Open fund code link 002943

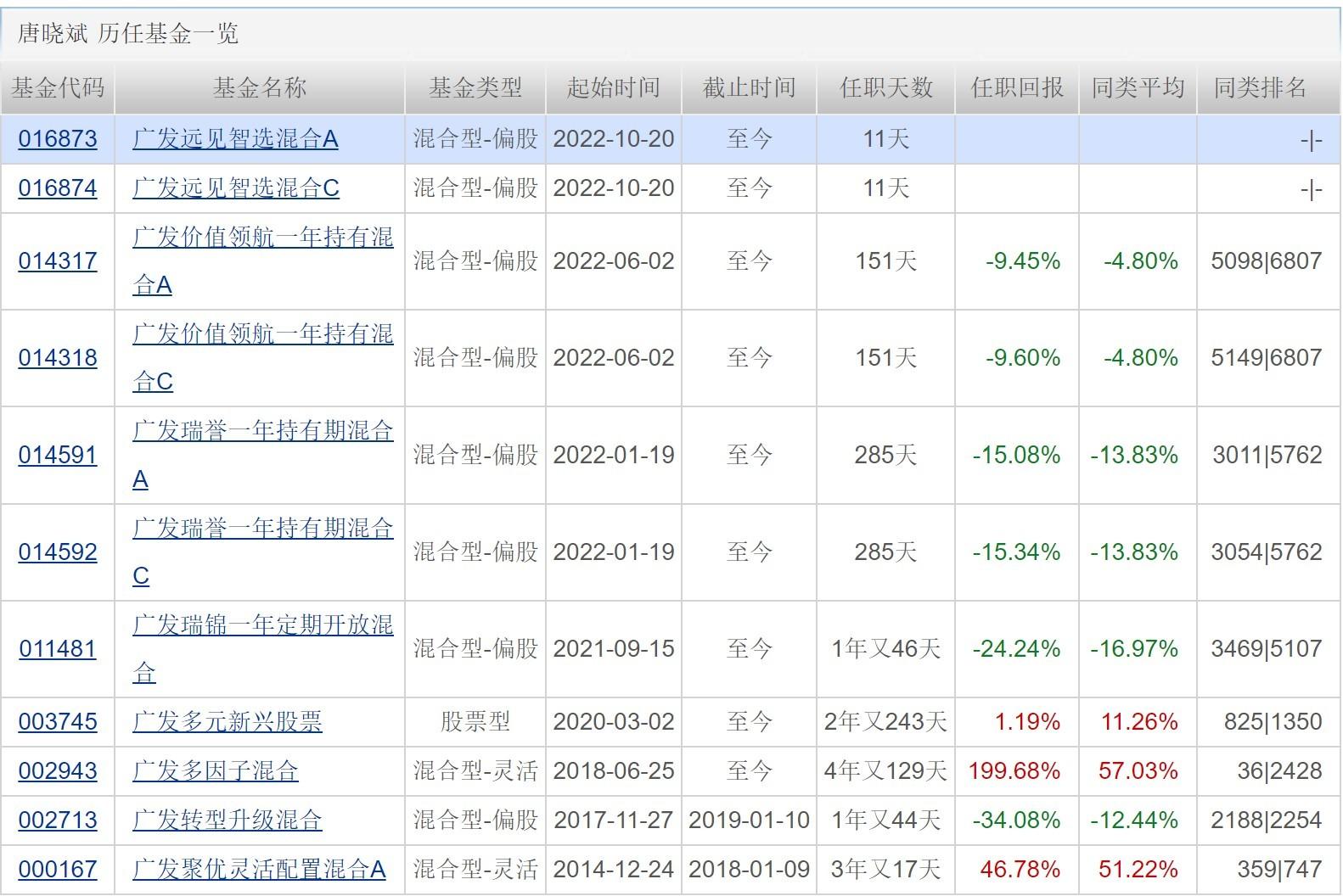[58, 771]
